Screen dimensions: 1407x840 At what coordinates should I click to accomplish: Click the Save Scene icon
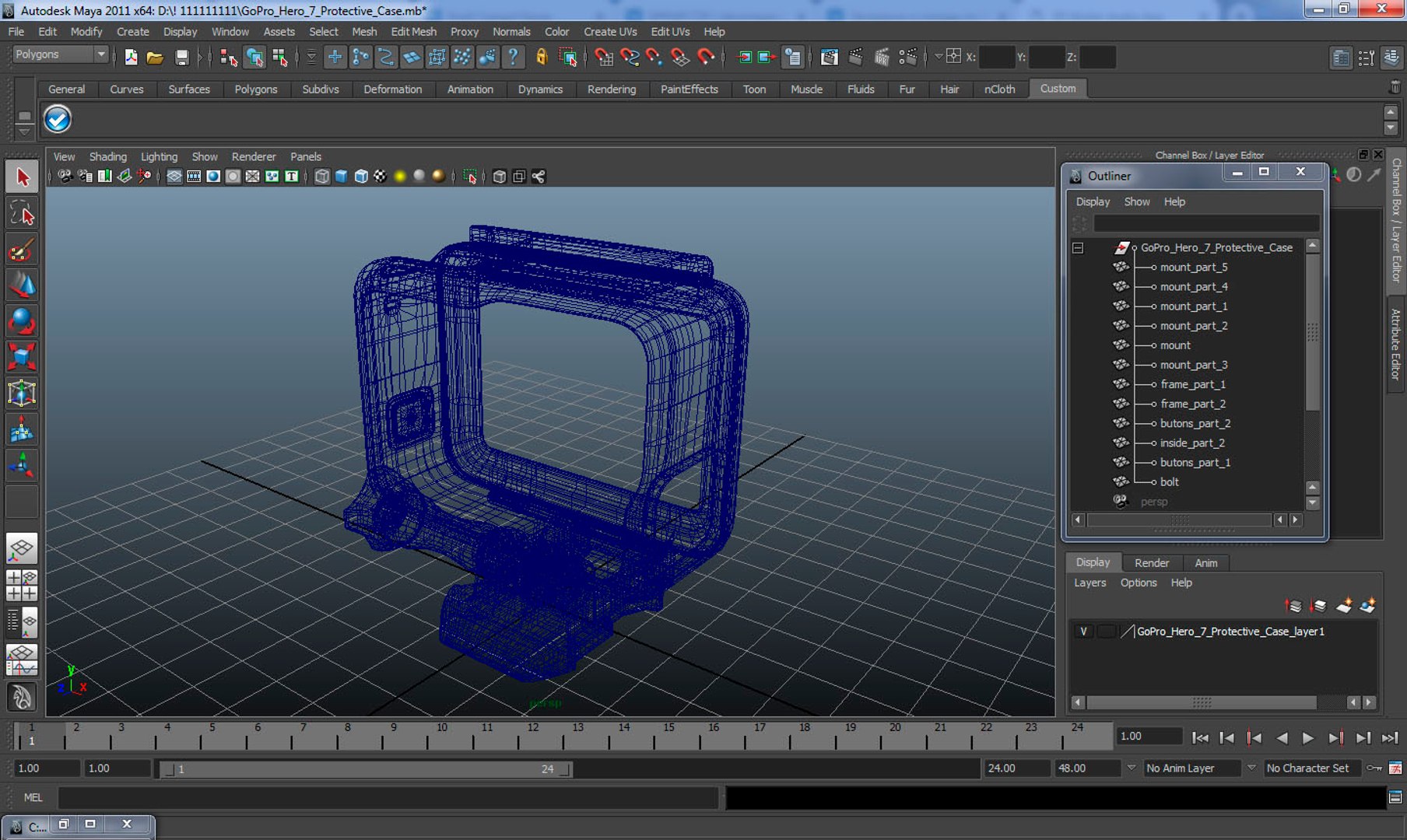coord(181,57)
